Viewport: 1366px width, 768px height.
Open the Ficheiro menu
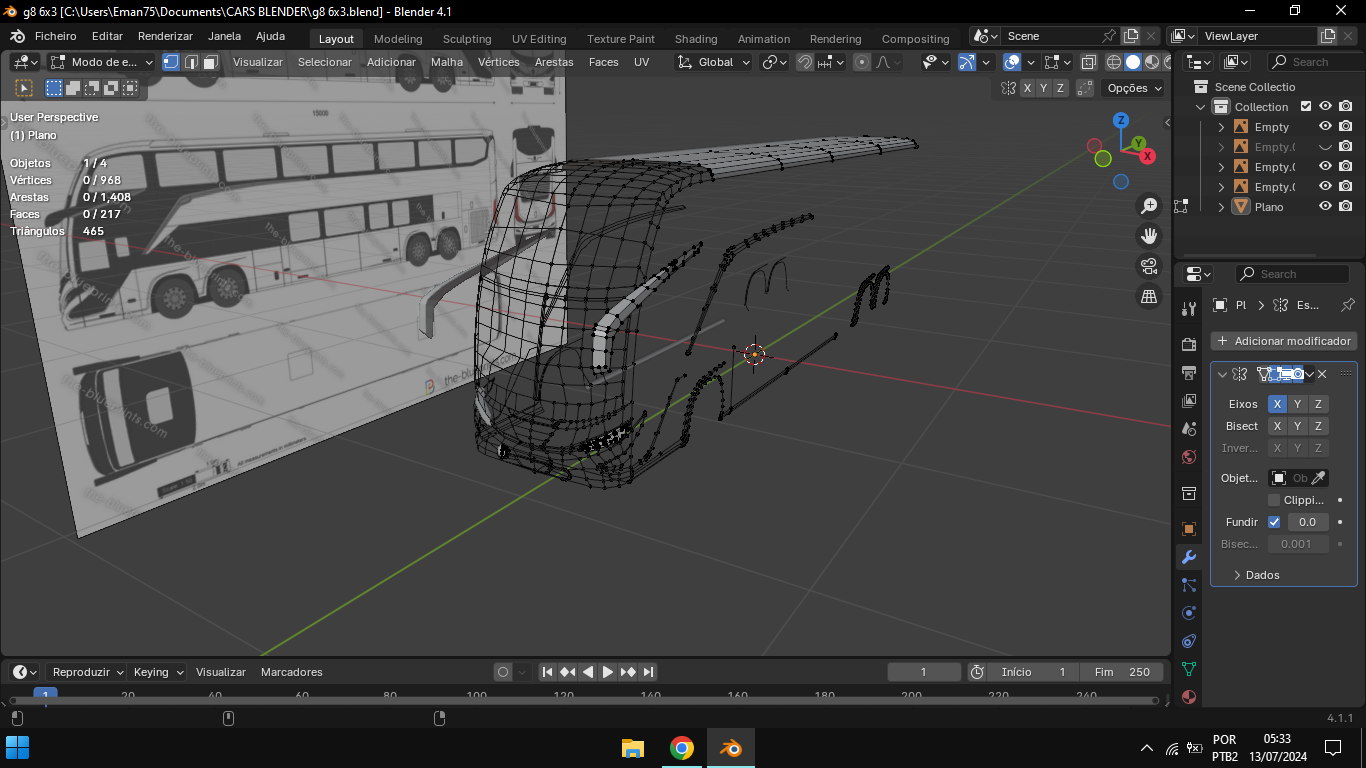pyautogui.click(x=56, y=36)
